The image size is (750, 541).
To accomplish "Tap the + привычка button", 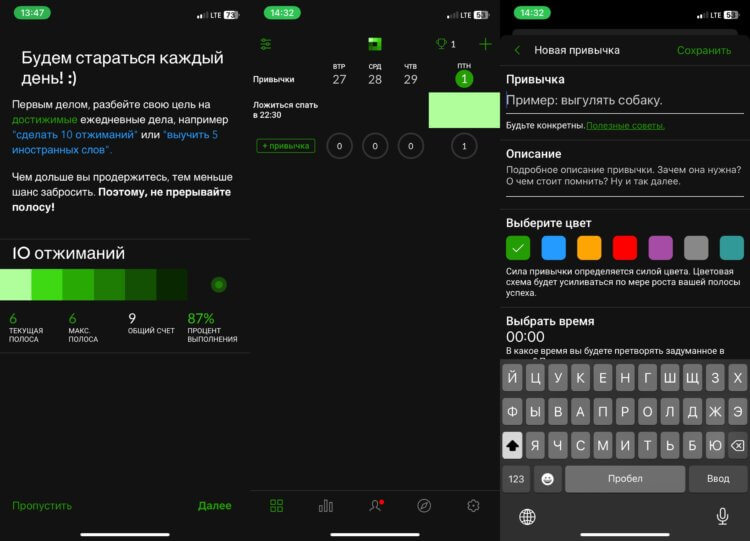I will tap(286, 146).
